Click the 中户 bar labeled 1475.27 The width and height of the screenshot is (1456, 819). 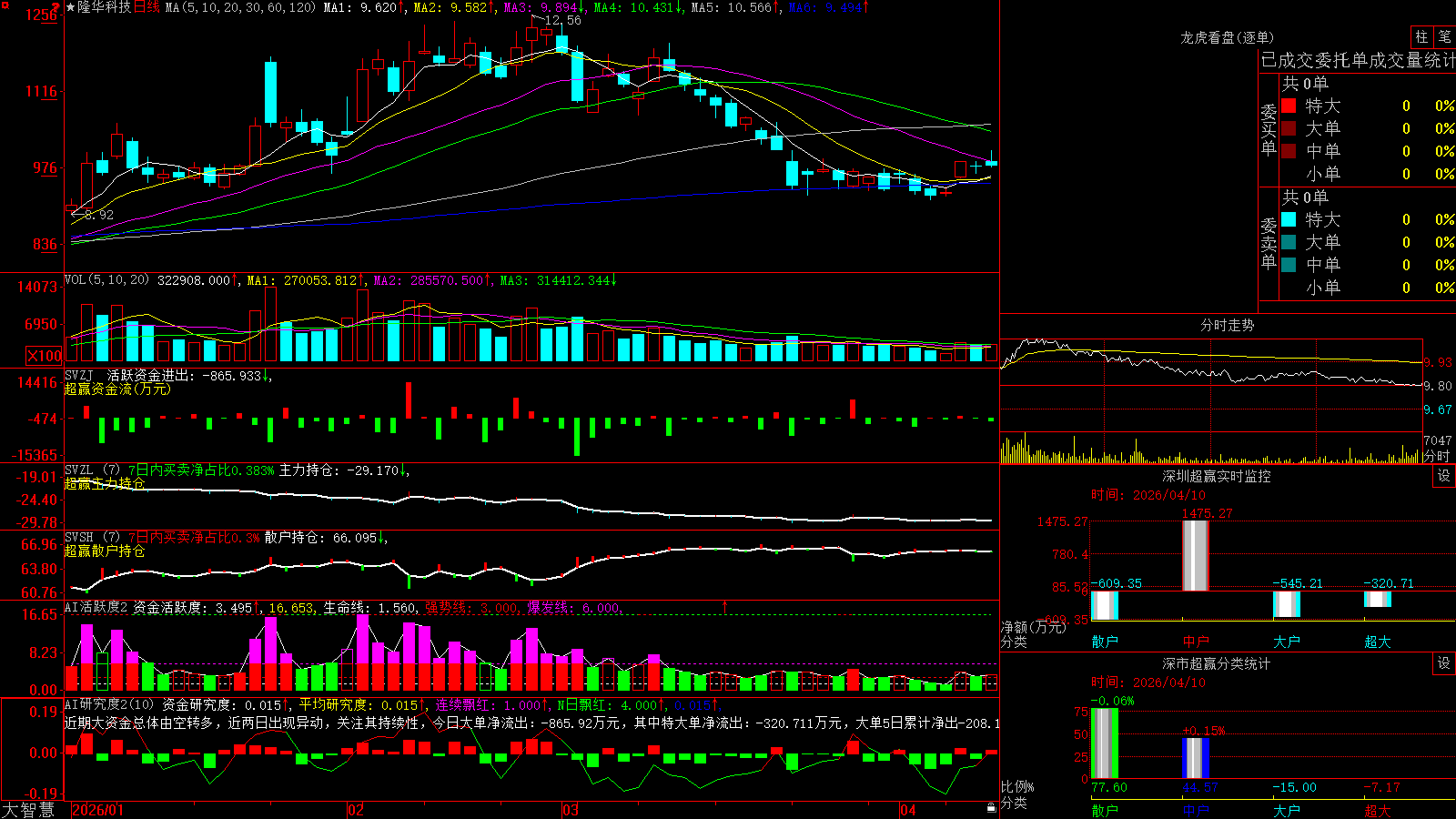(1196, 555)
